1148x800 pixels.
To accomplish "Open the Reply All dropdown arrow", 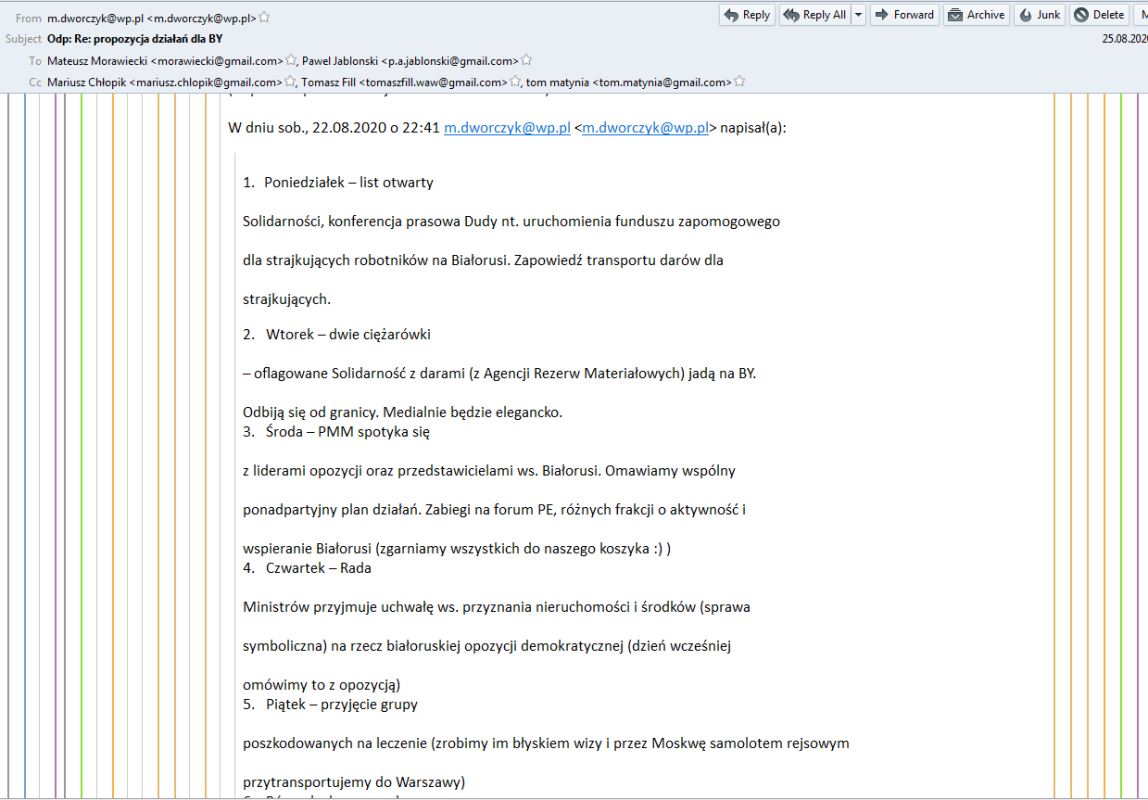I will pyautogui.click(x=858, y=15).
